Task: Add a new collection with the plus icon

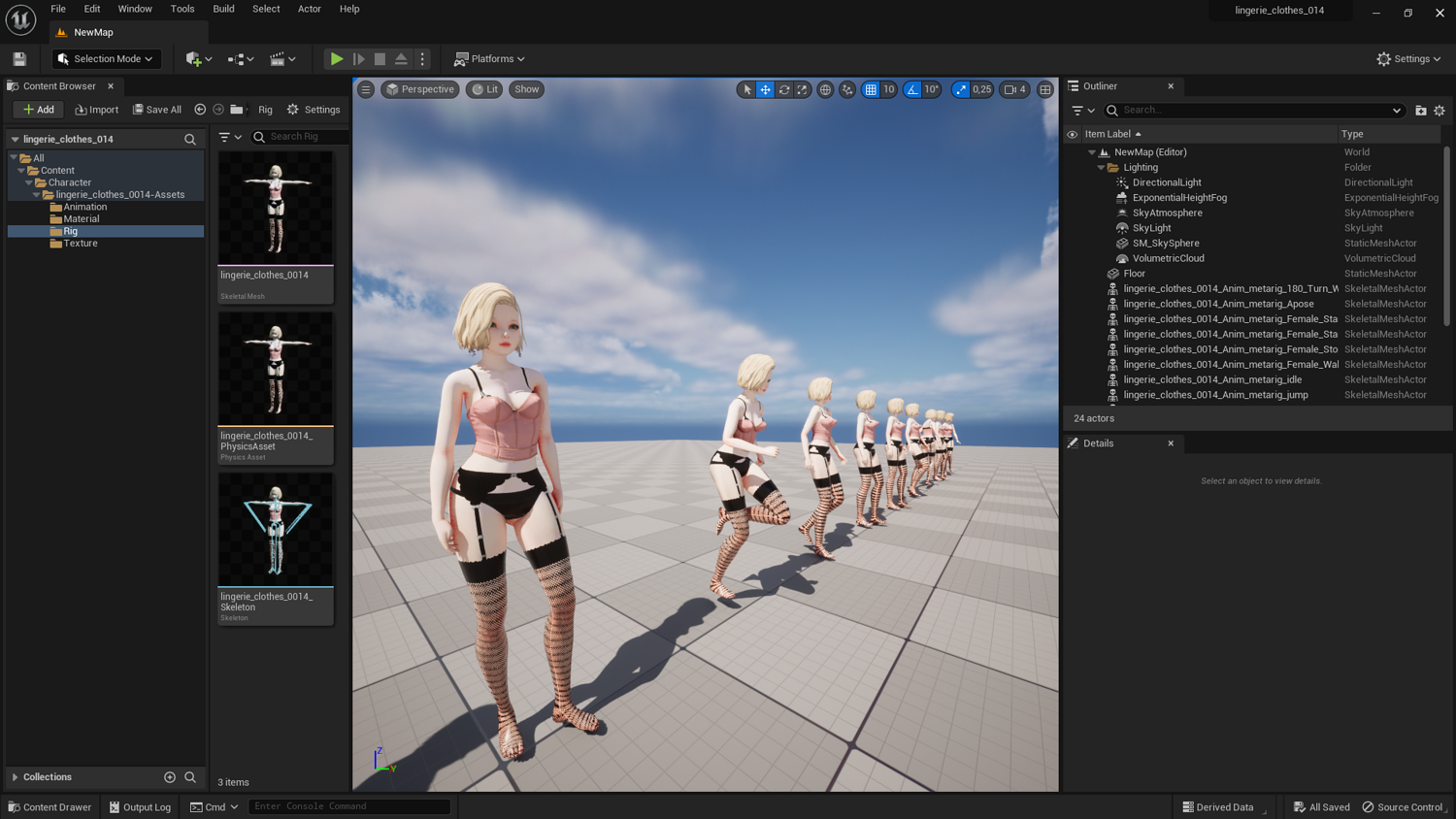Action: coord(170,777)
